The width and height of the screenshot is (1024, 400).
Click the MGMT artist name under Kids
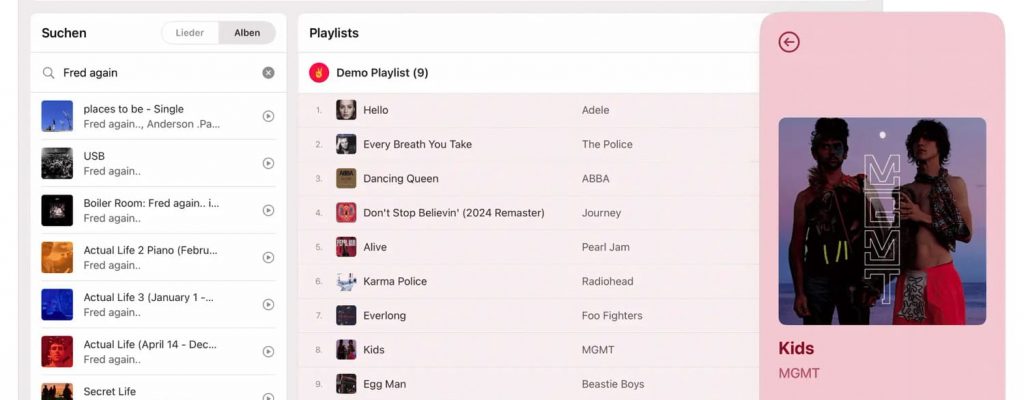tap(799, 373)
